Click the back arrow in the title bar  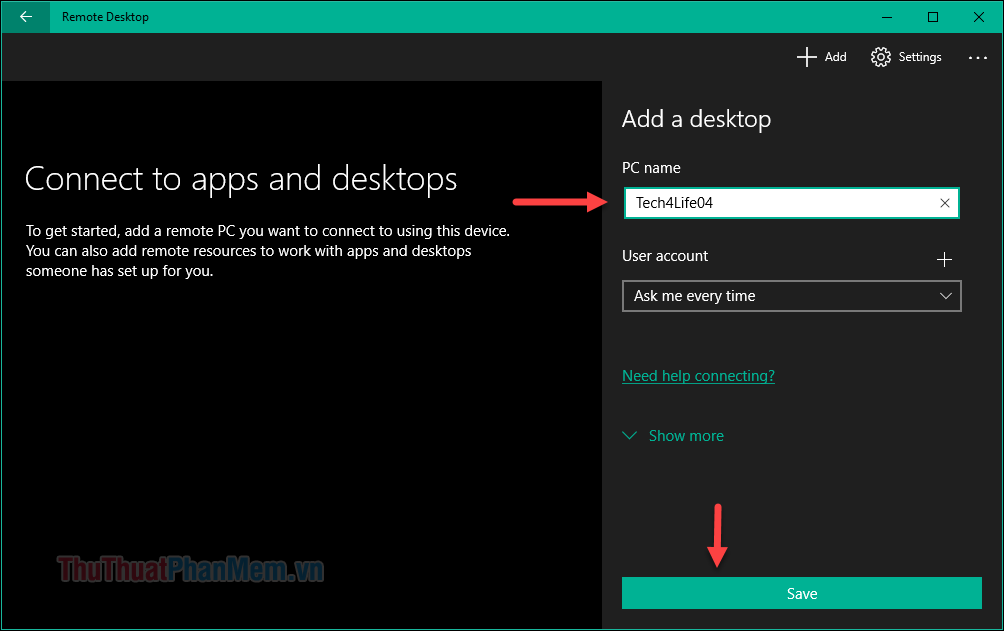25,17
